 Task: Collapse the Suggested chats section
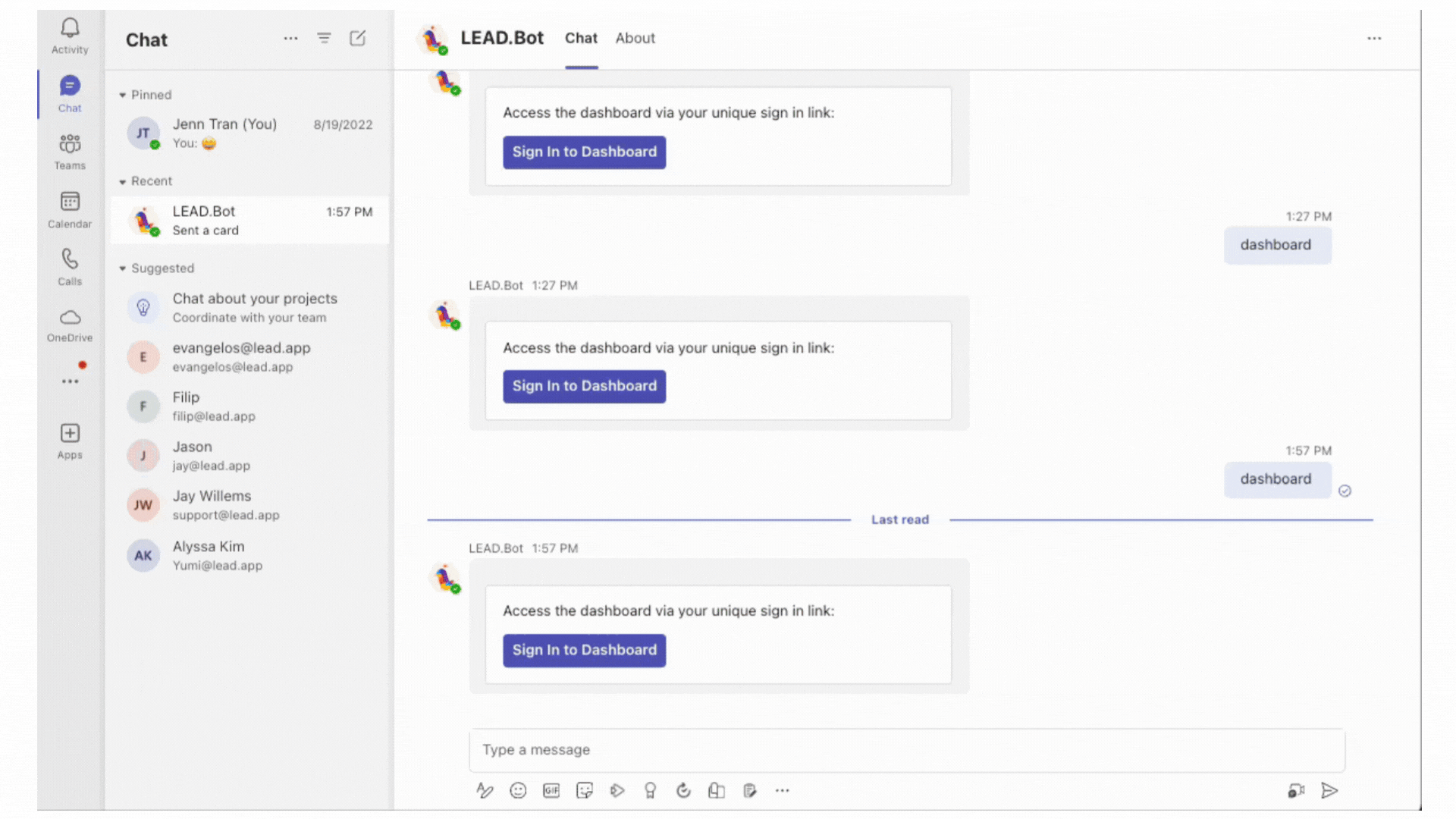coord(123,268)
